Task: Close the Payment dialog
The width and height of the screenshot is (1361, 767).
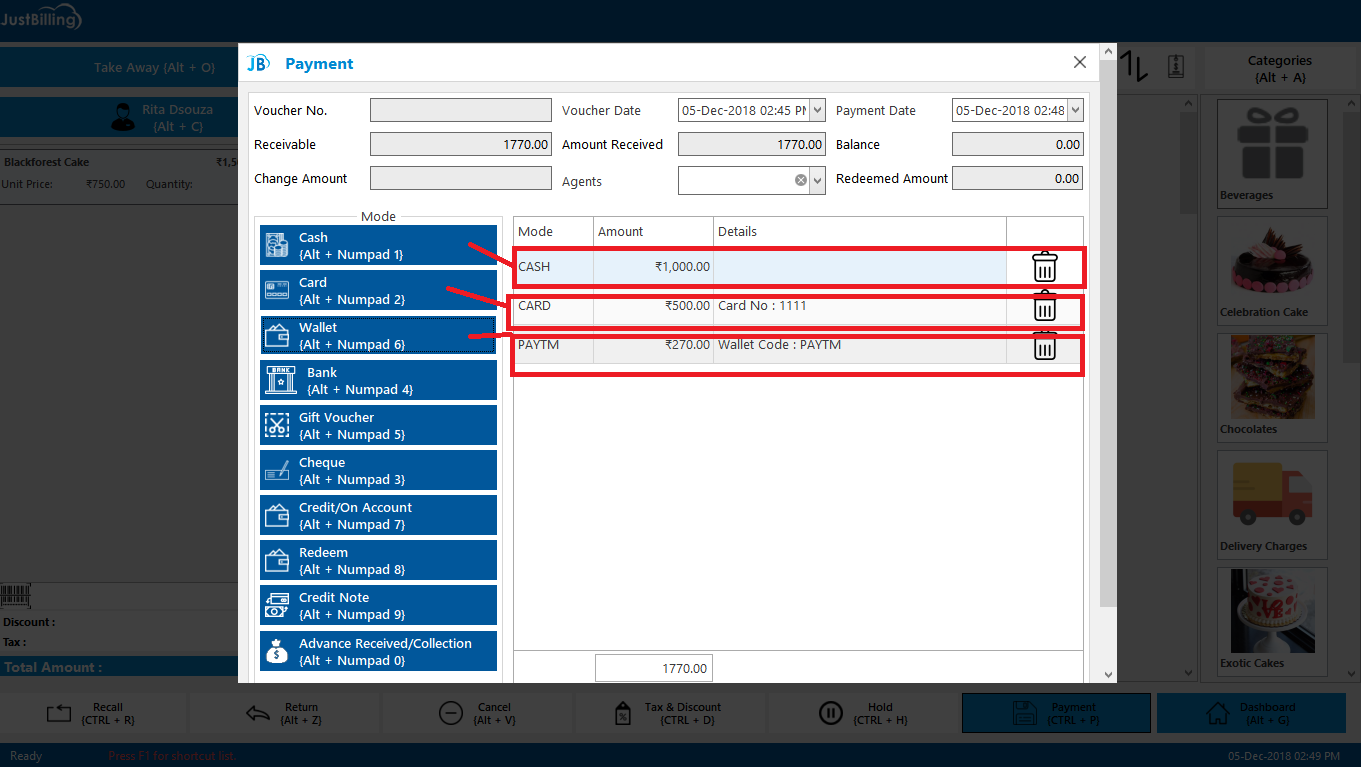Action: 1080,62
